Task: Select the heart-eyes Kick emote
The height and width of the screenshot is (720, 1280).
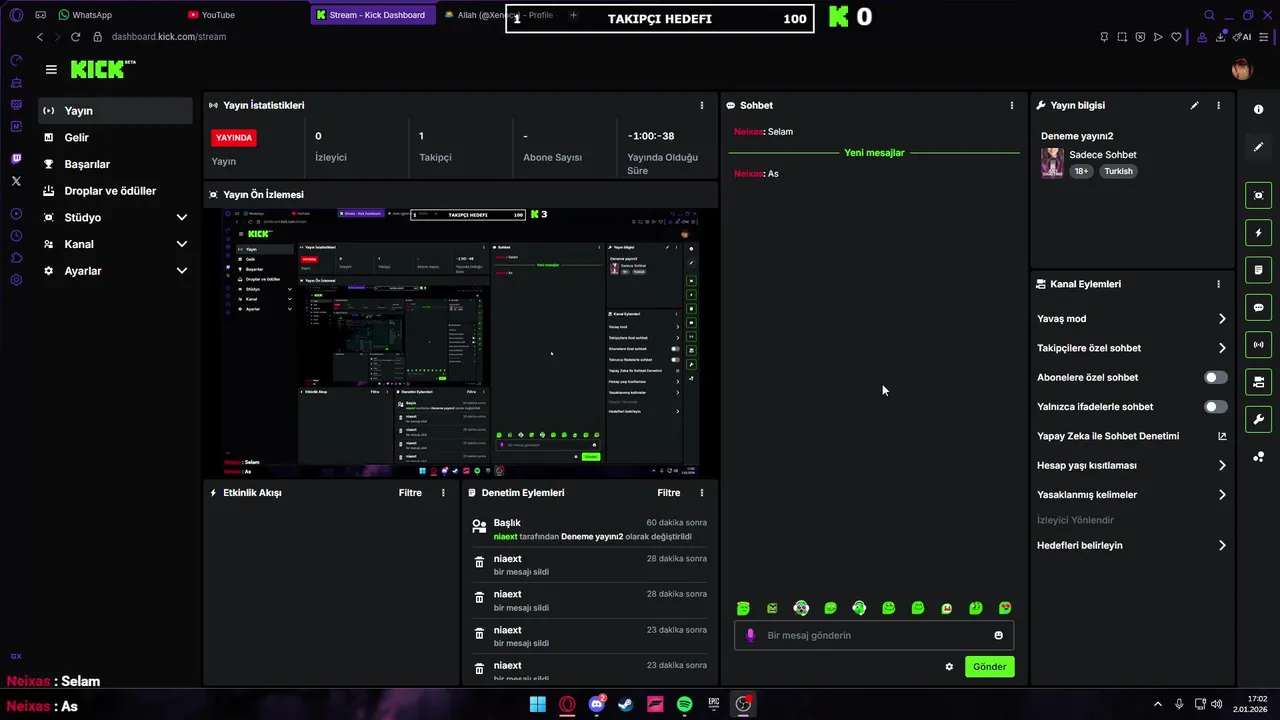Action: click(1005, 608)
